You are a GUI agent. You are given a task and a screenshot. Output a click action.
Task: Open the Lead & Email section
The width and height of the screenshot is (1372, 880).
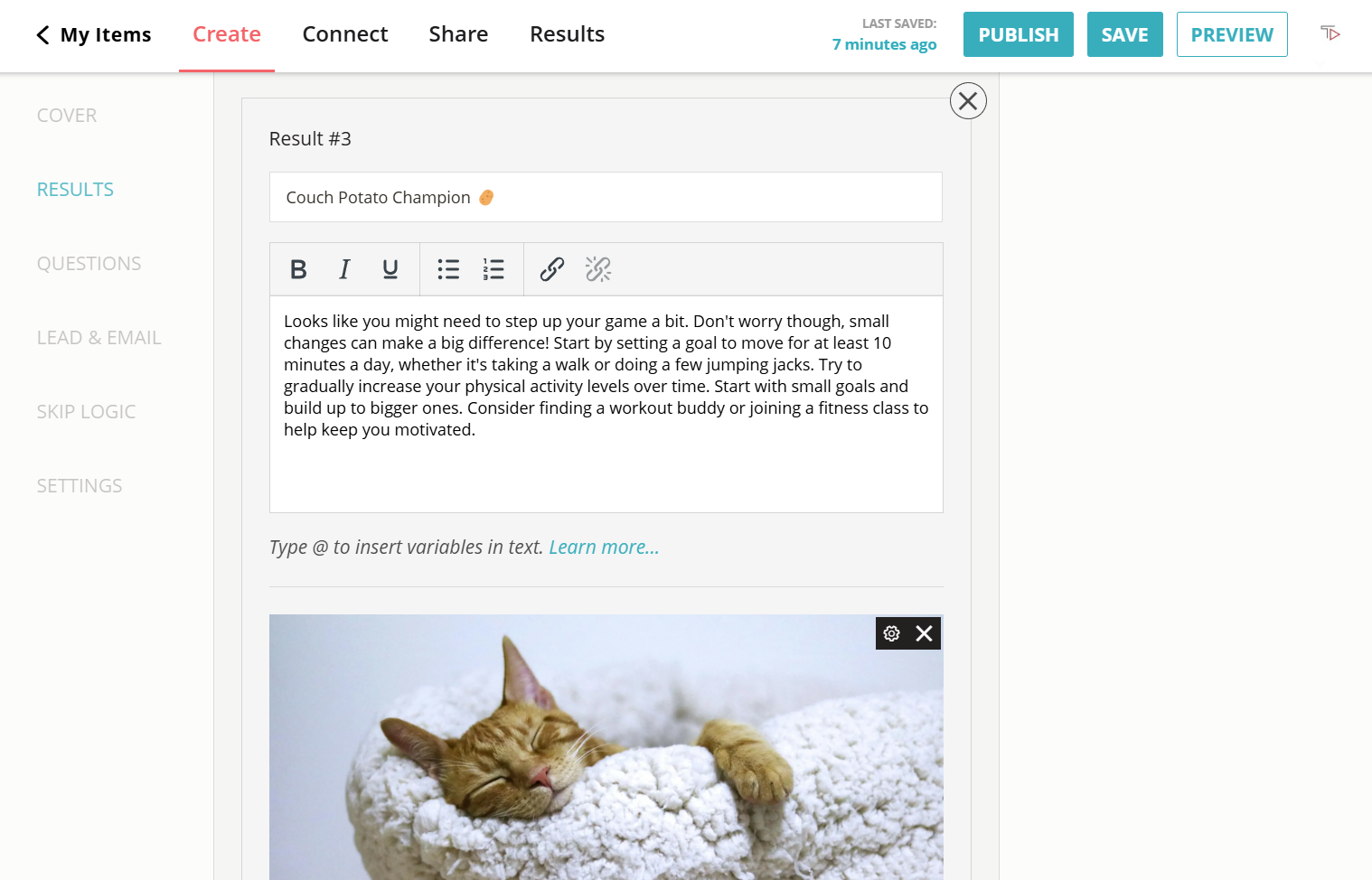tap(99, 337)
